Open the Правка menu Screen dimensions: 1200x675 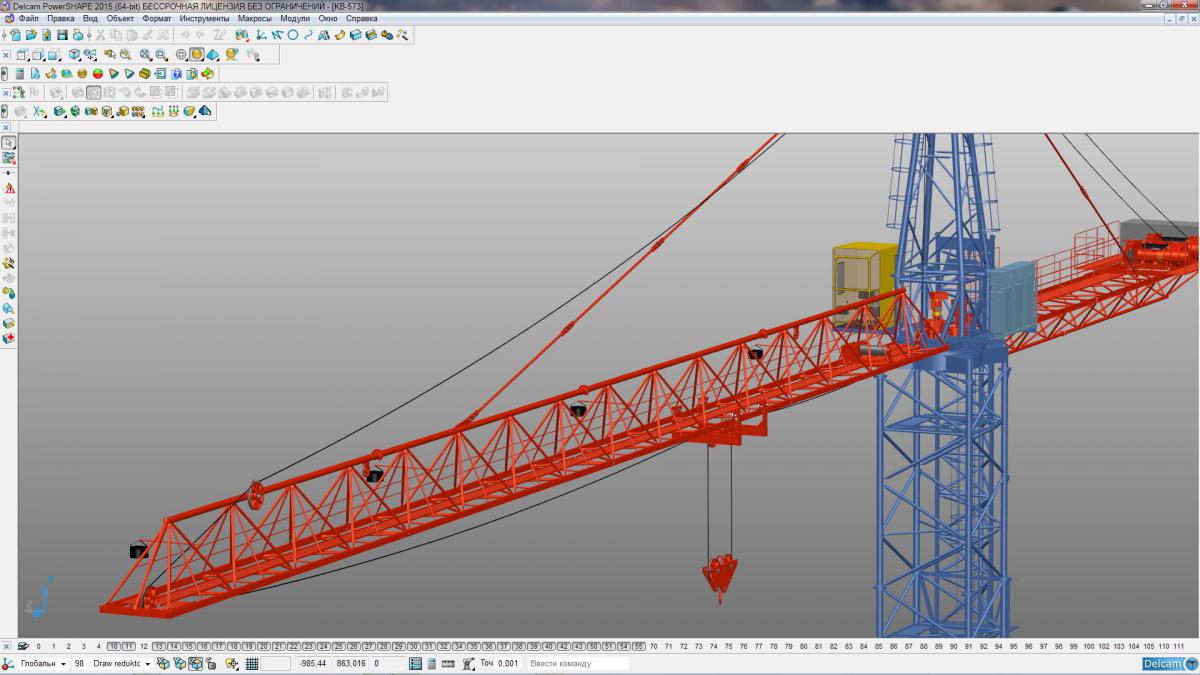pyautogui.click(x=61, y=18)
